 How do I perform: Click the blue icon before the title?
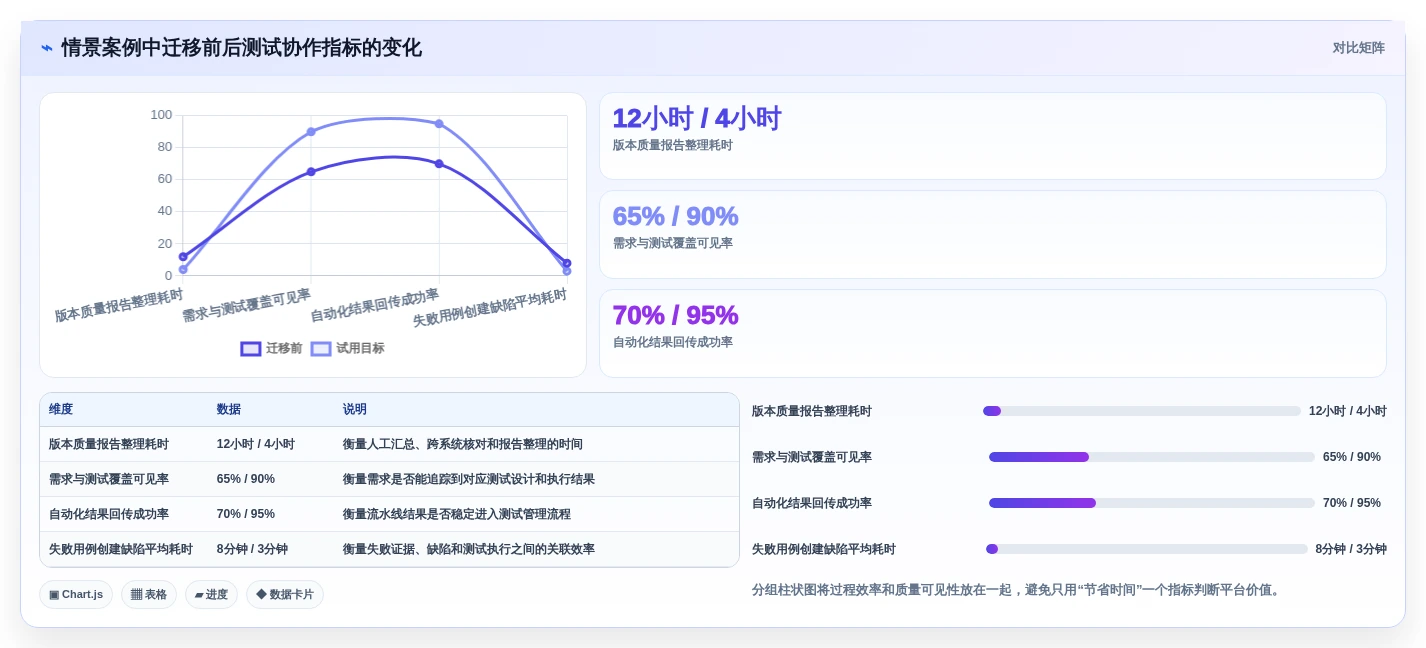47,48
